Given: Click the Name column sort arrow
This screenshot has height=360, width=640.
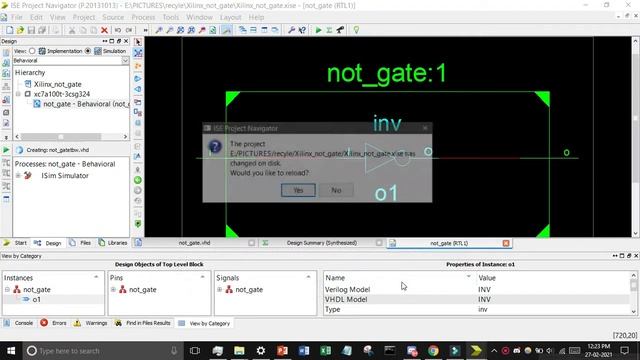Looking at the screenshot, I should 468,277.
